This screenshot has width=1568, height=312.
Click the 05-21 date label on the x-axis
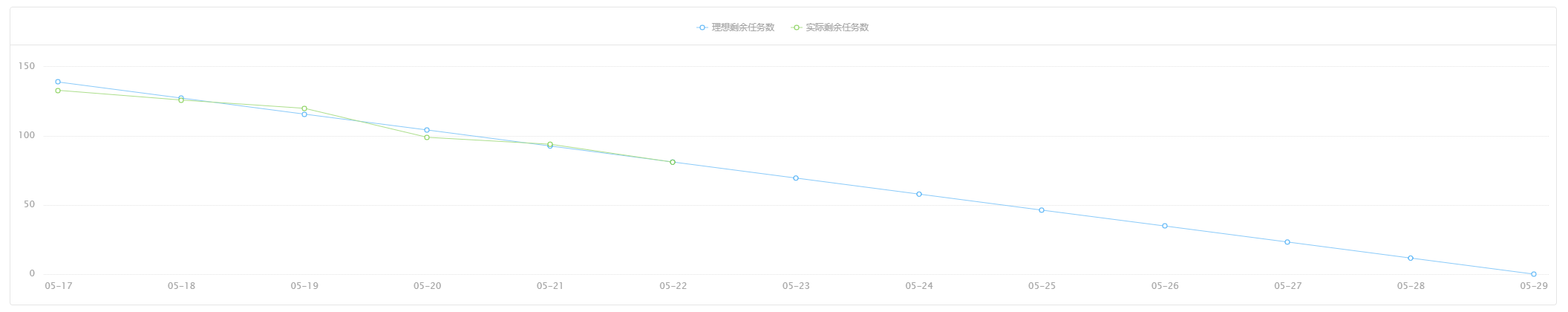[550, 286]
